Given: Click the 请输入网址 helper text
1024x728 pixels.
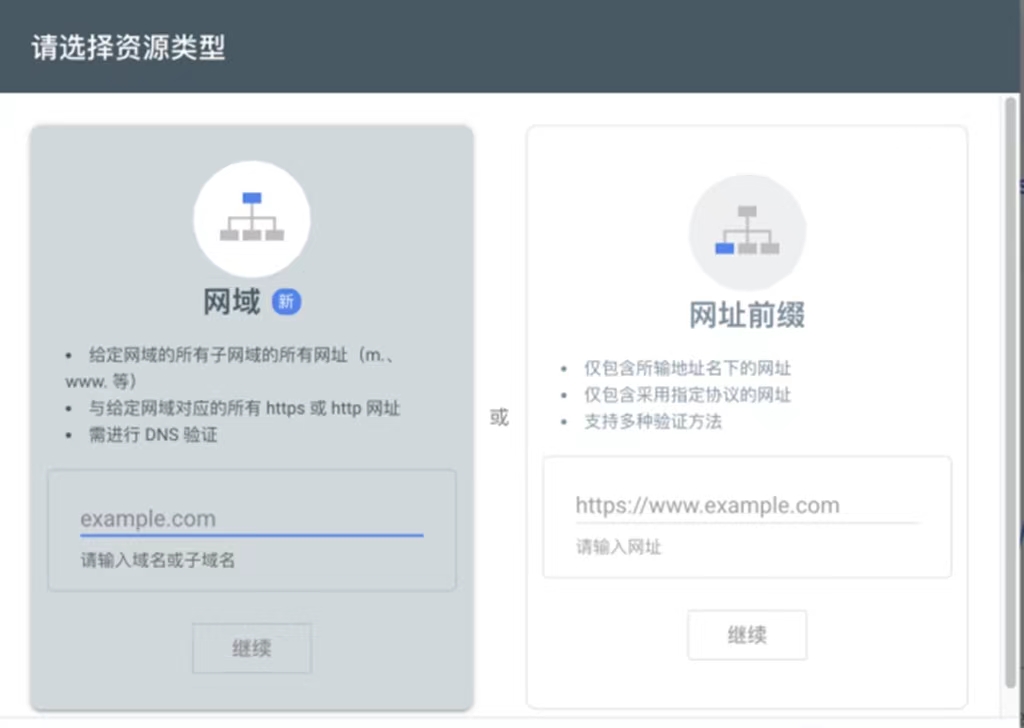Looking at the screenshot, I should (618, 547).
